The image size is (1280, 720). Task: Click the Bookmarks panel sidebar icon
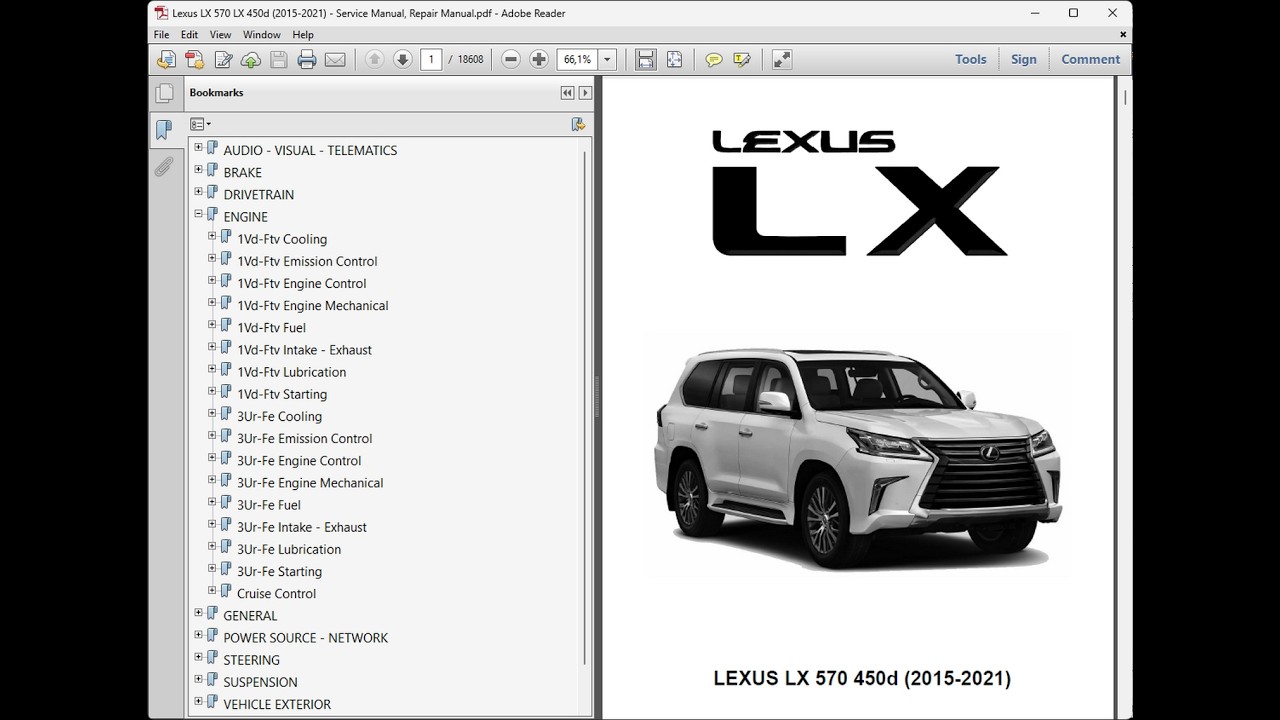tap(164, 129)
